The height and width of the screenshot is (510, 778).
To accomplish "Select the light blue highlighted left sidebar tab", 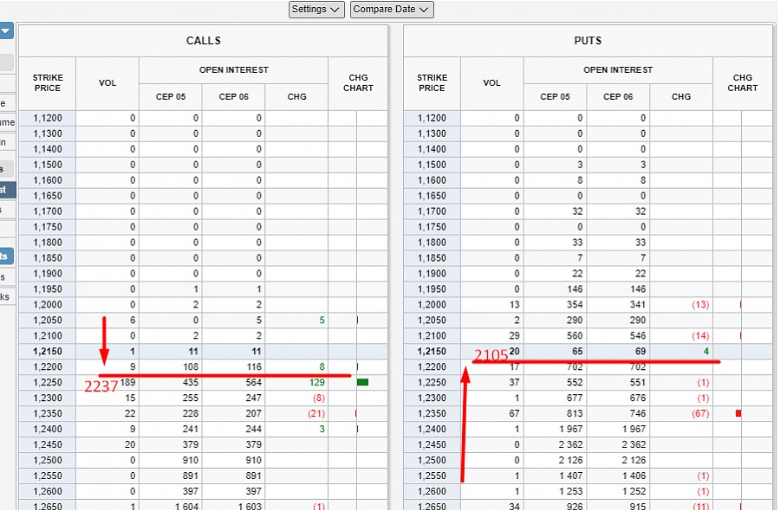I will pos(7,256).
